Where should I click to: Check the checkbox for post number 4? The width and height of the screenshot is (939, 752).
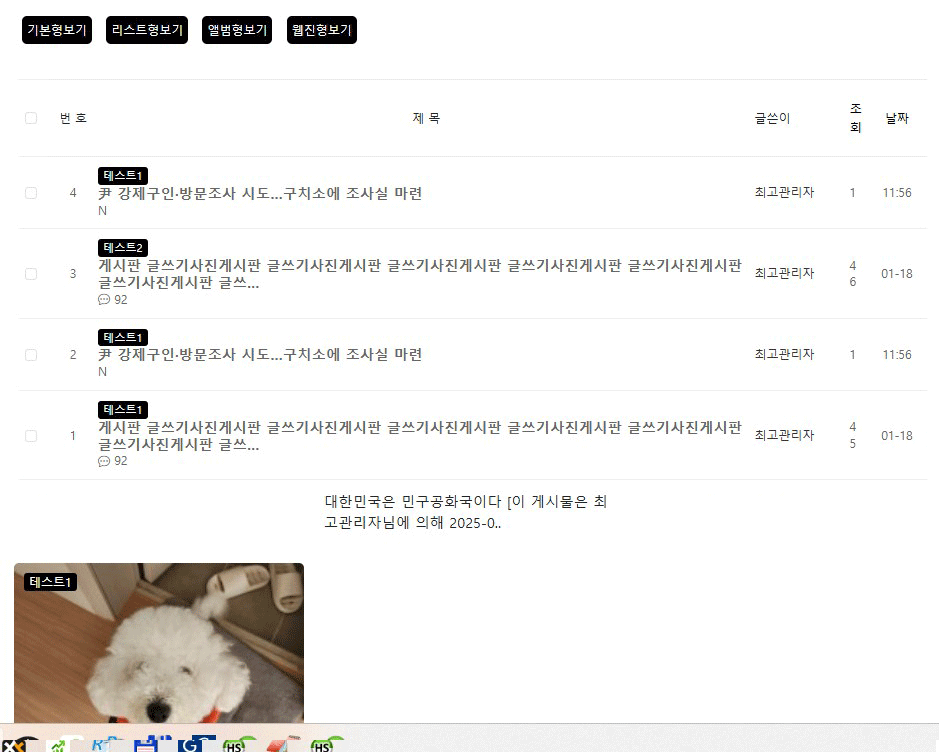[31, 193]
